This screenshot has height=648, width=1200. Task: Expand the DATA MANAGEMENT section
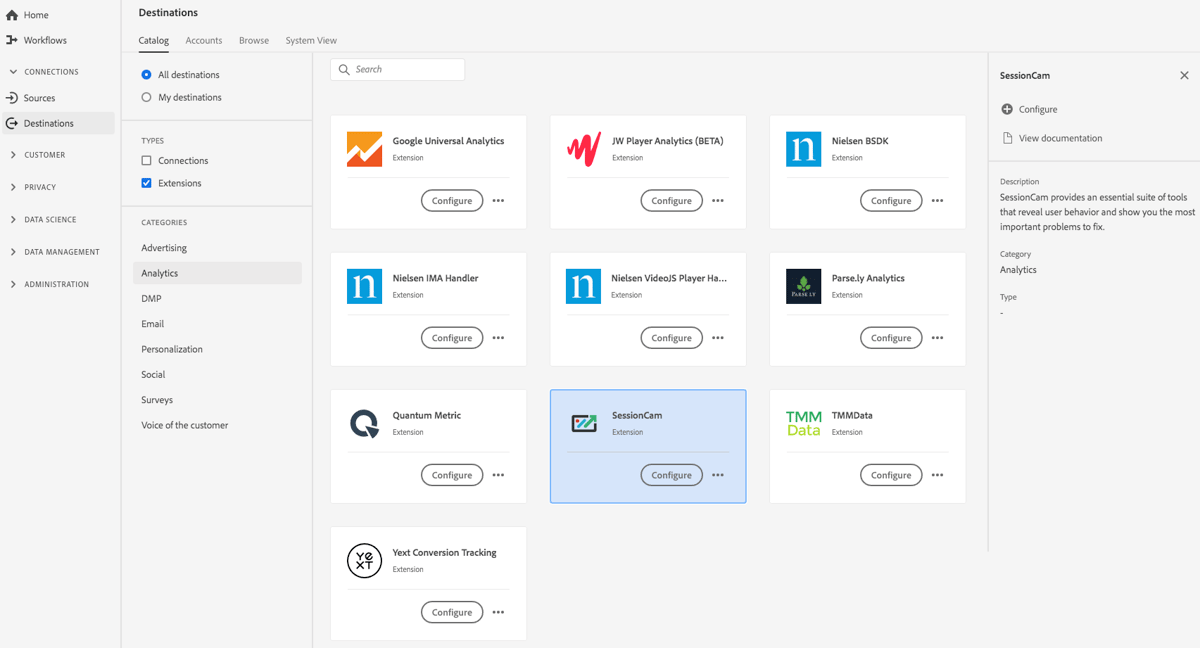pyautogui.click(x=12, y=251)
